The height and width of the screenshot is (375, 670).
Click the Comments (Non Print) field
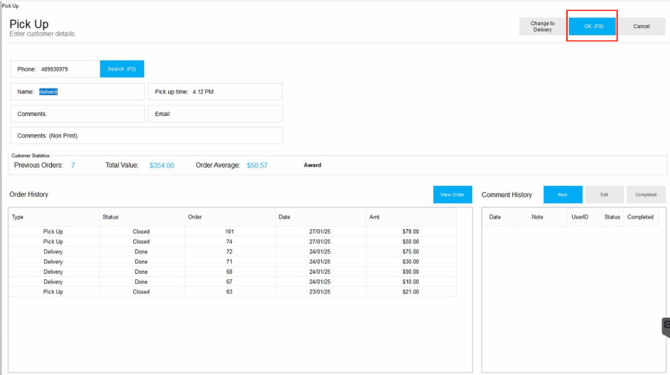tap(146, 135)
